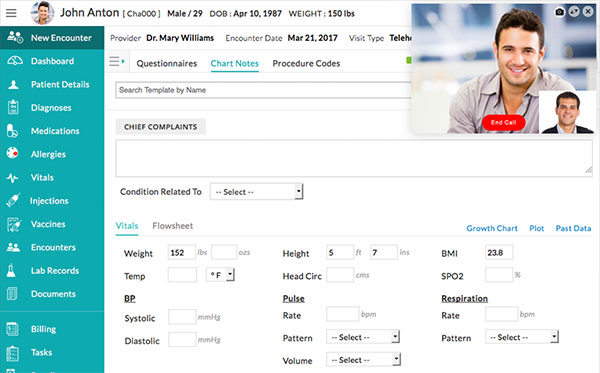This screenshot has height=373, width=600.
Task: Open Allergies section
Action: (48, 154)
